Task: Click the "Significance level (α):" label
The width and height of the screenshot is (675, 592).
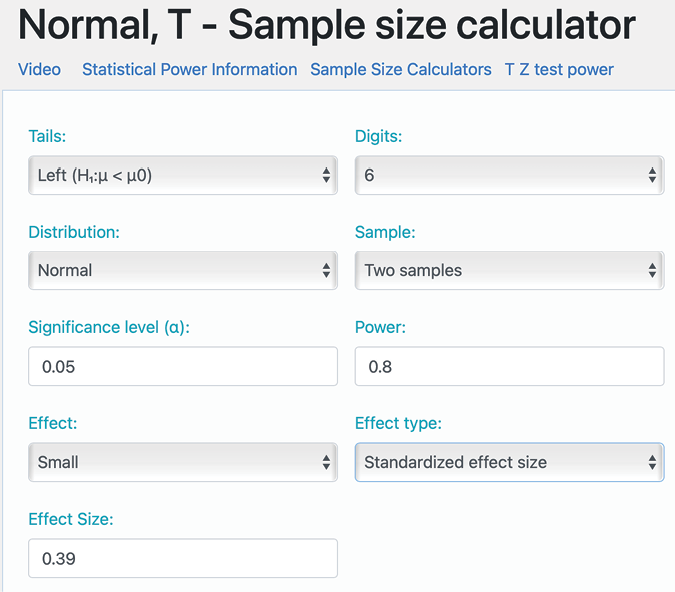Action: (109, 328)
